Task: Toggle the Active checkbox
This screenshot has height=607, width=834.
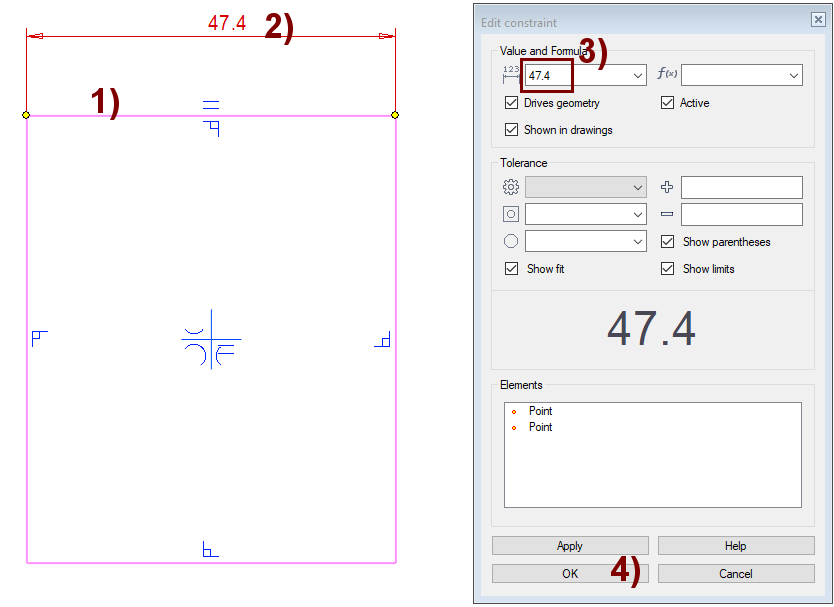Action: pyautogui.click(x=668, y=103)
